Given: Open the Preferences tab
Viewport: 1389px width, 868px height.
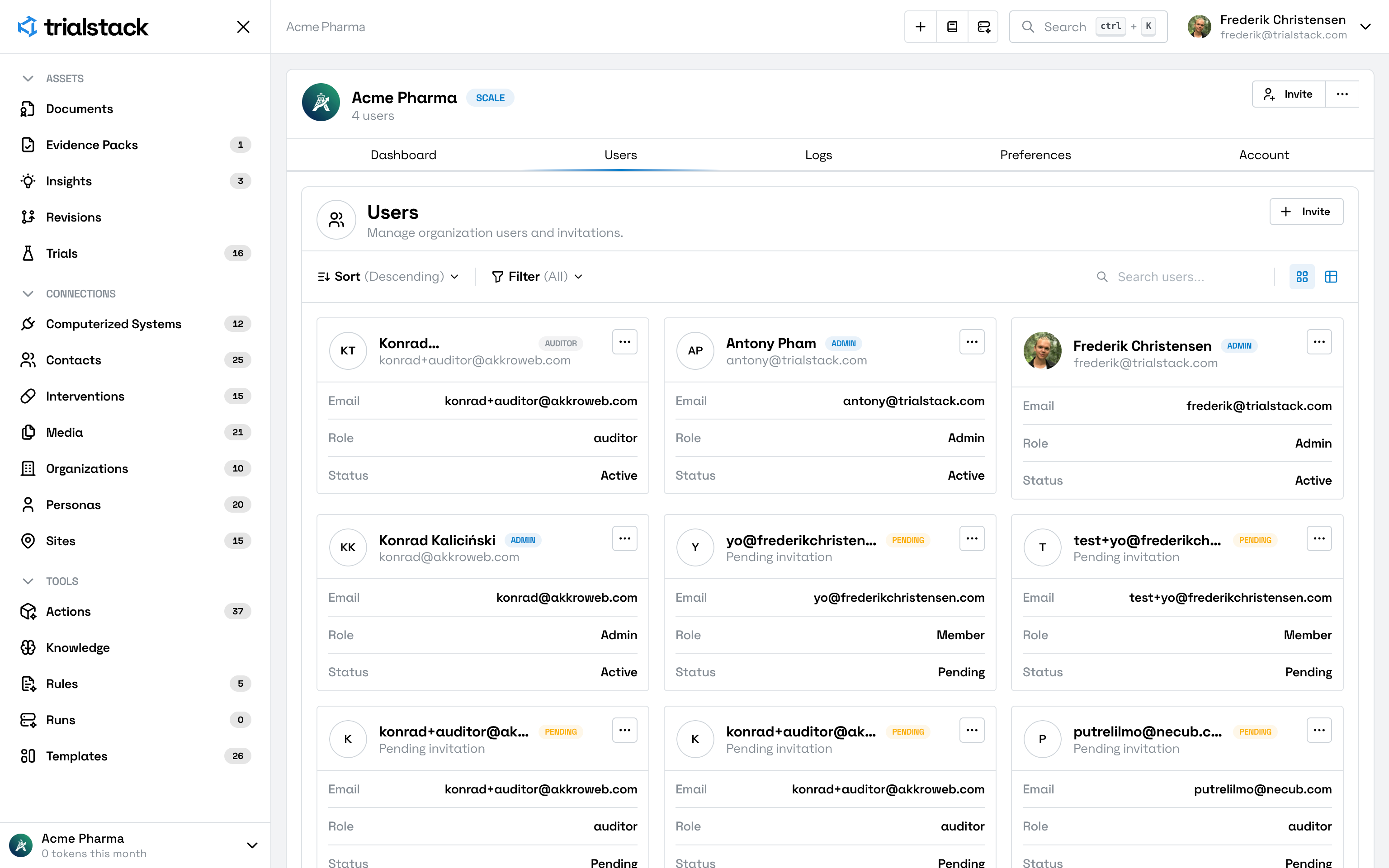Looking at the screenshot, I should click(1035, 155).
